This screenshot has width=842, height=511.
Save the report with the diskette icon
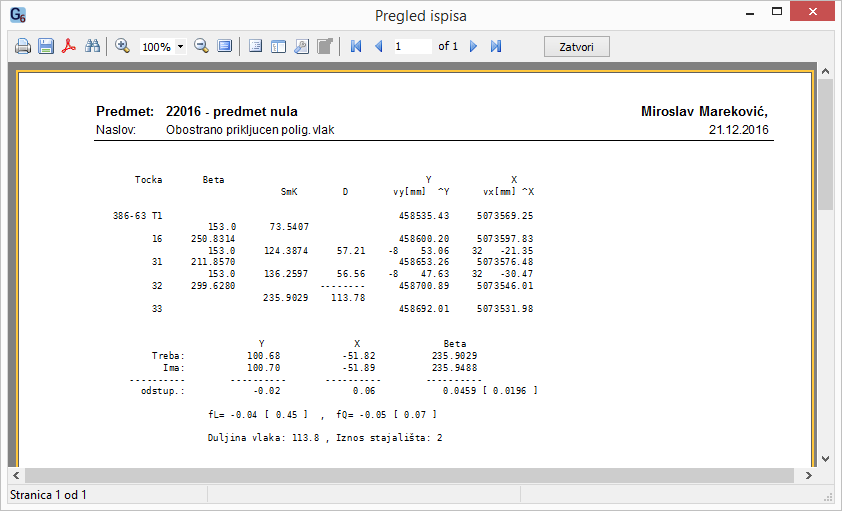tap(46, 47)
